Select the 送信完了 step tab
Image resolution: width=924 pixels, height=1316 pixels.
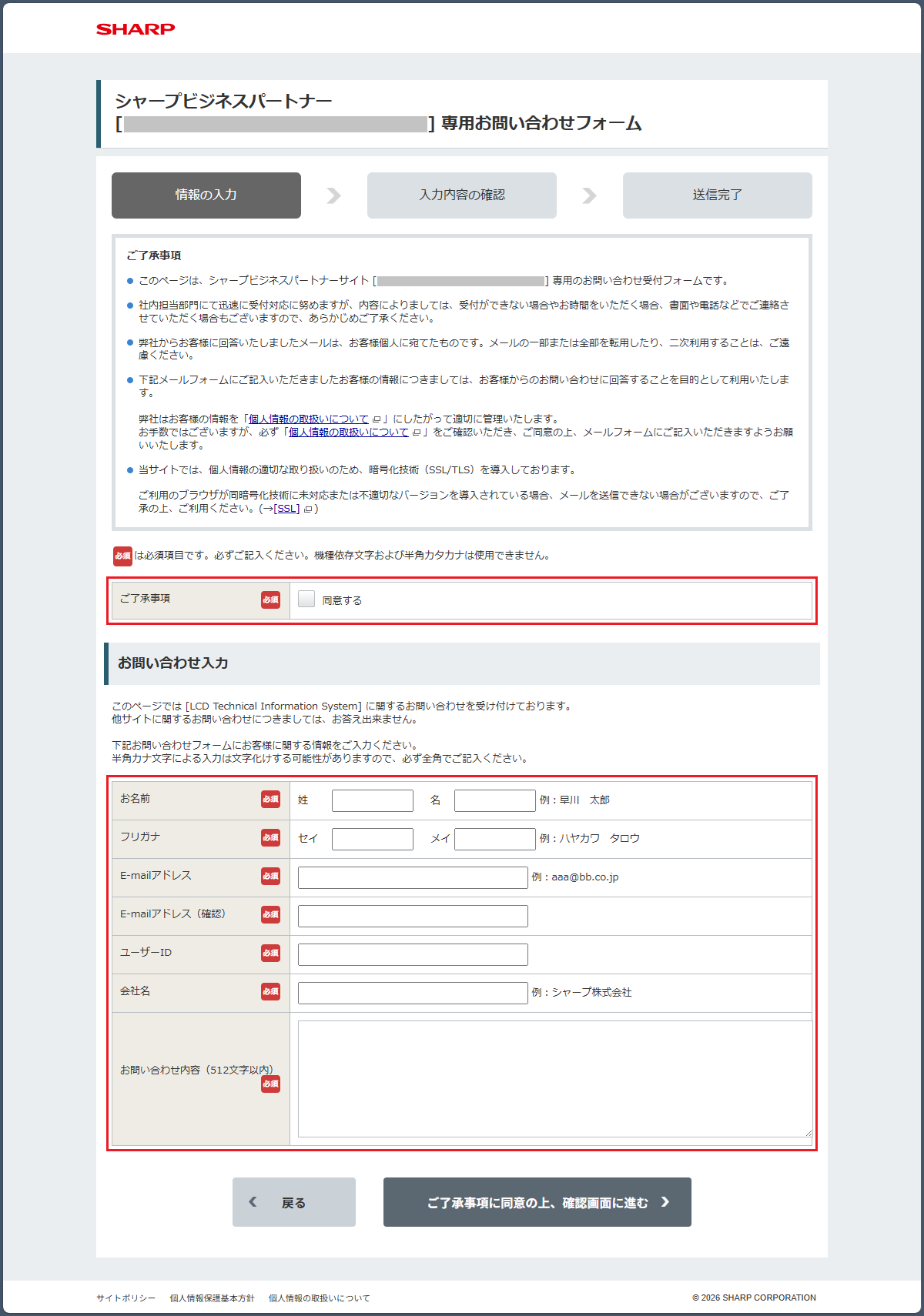click(718, 195)
